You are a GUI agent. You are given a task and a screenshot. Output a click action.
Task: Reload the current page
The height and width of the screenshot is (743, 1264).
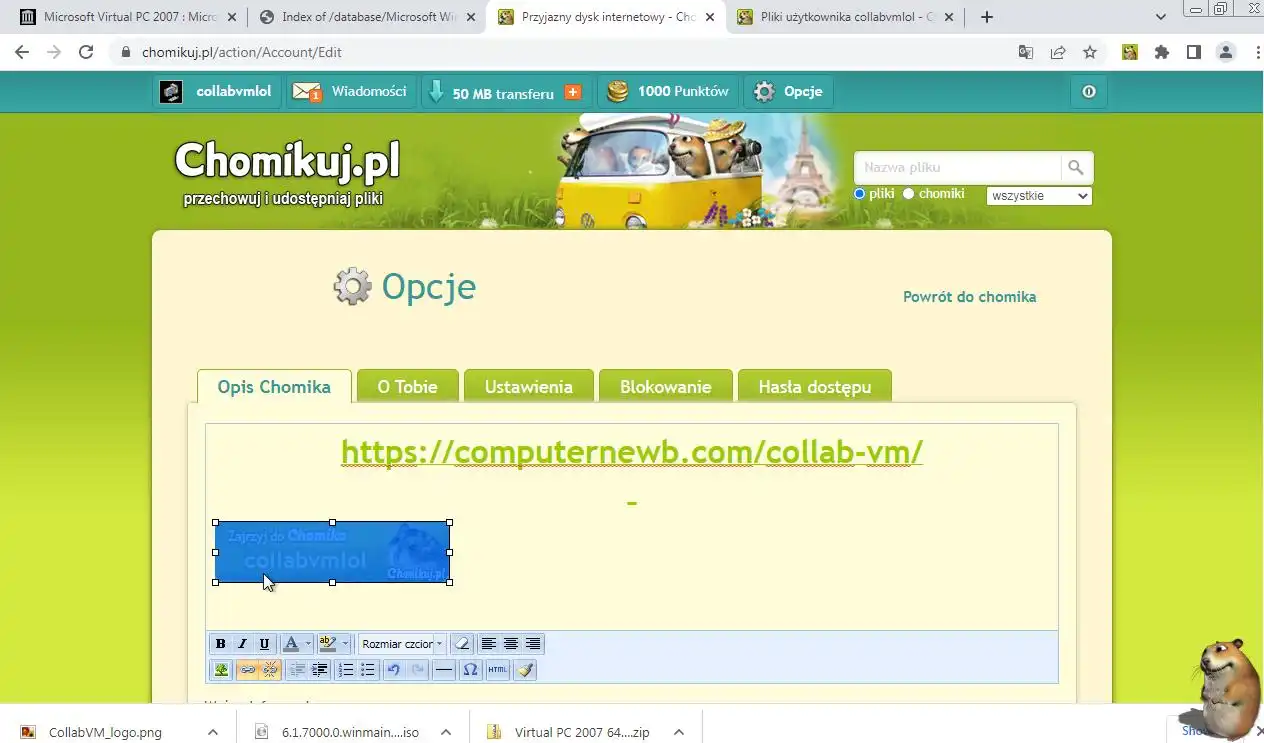pos(86,52)
